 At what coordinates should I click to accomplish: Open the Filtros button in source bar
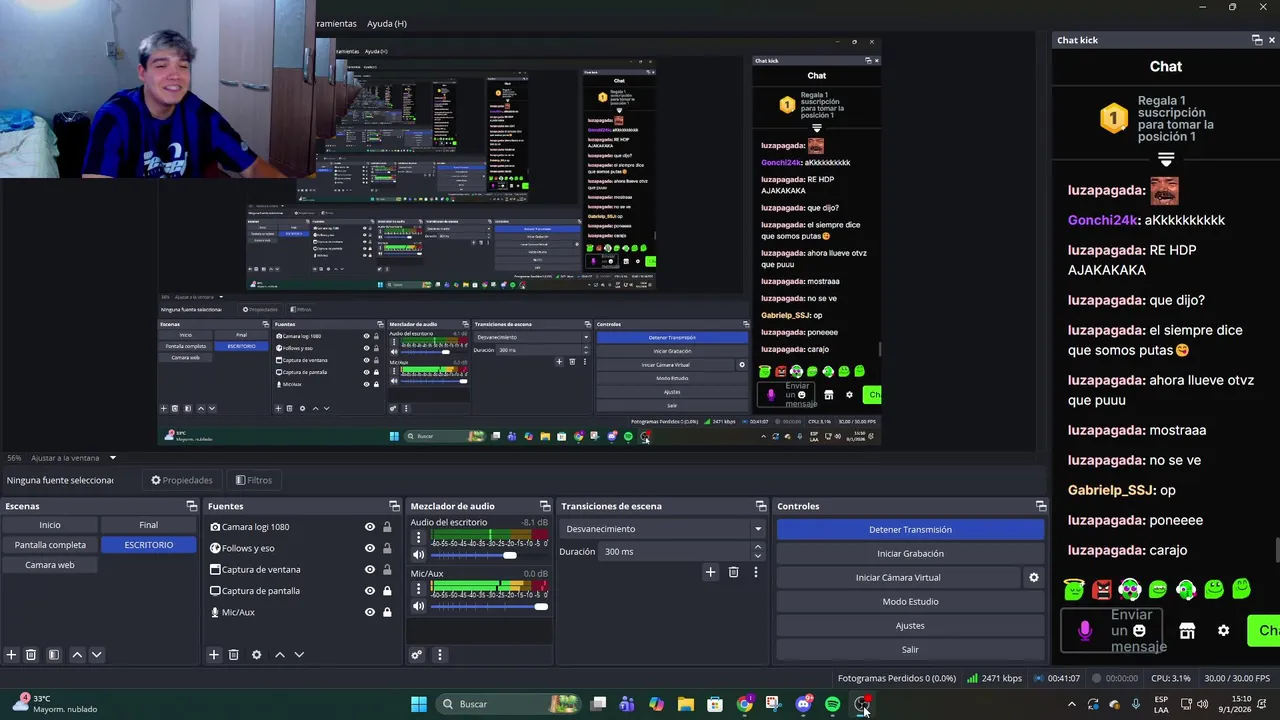point(254,480)
